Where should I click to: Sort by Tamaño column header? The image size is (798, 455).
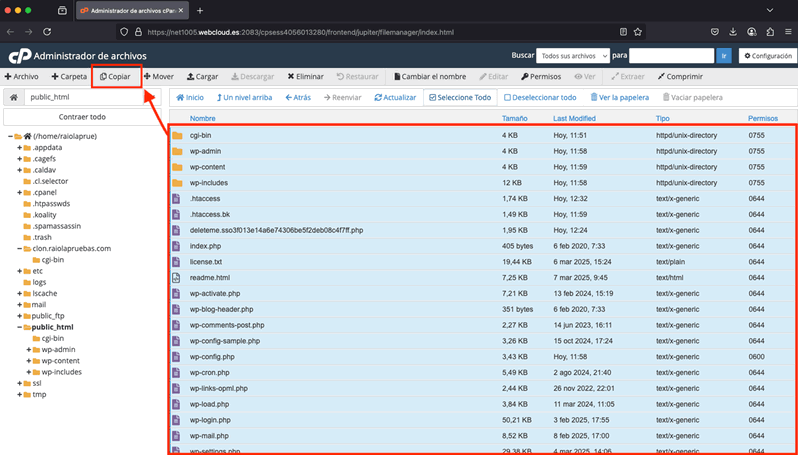coord(515,119)
